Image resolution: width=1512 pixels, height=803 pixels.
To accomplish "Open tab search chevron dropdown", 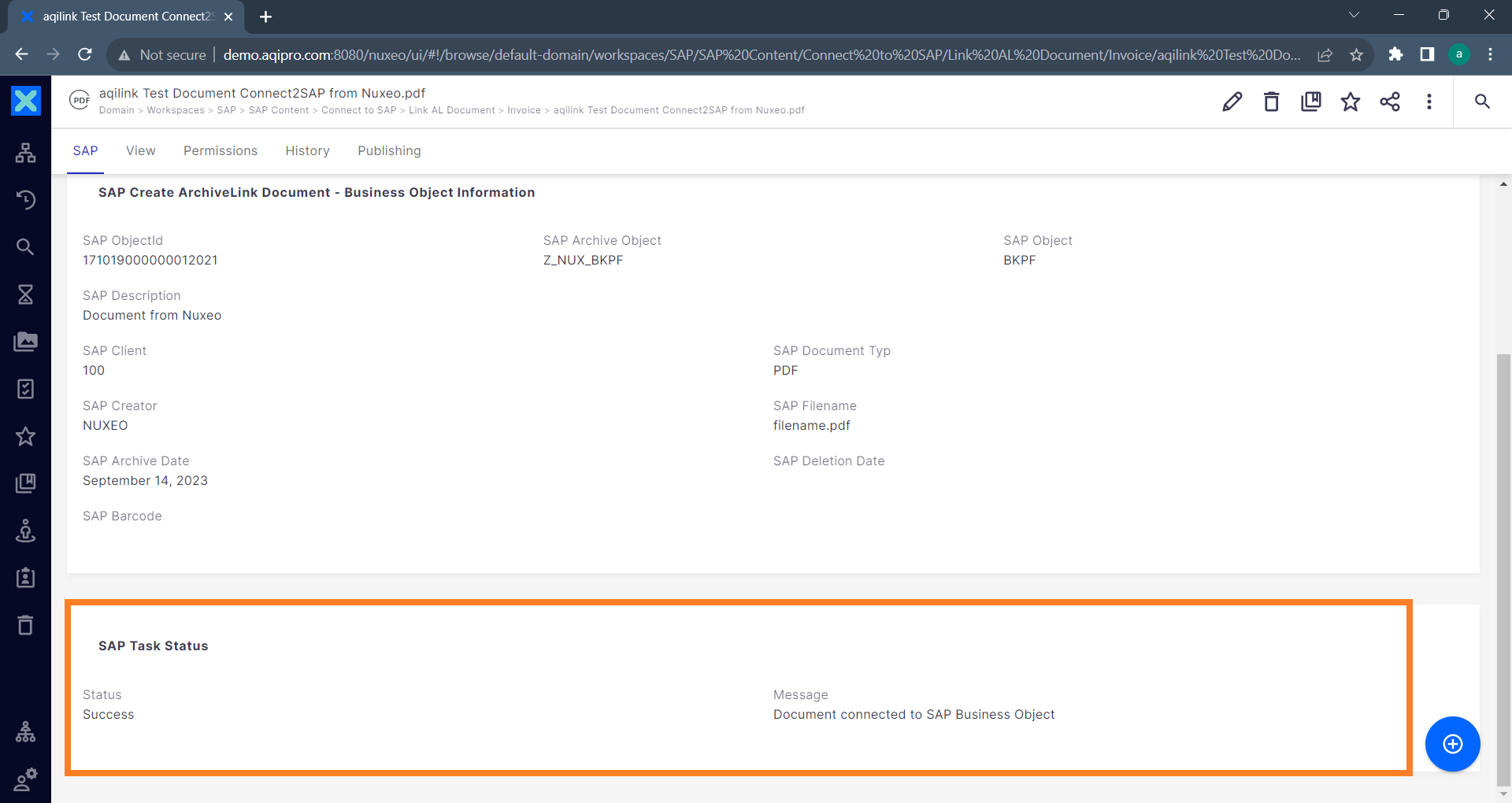I will click(x=1354, y=15).
